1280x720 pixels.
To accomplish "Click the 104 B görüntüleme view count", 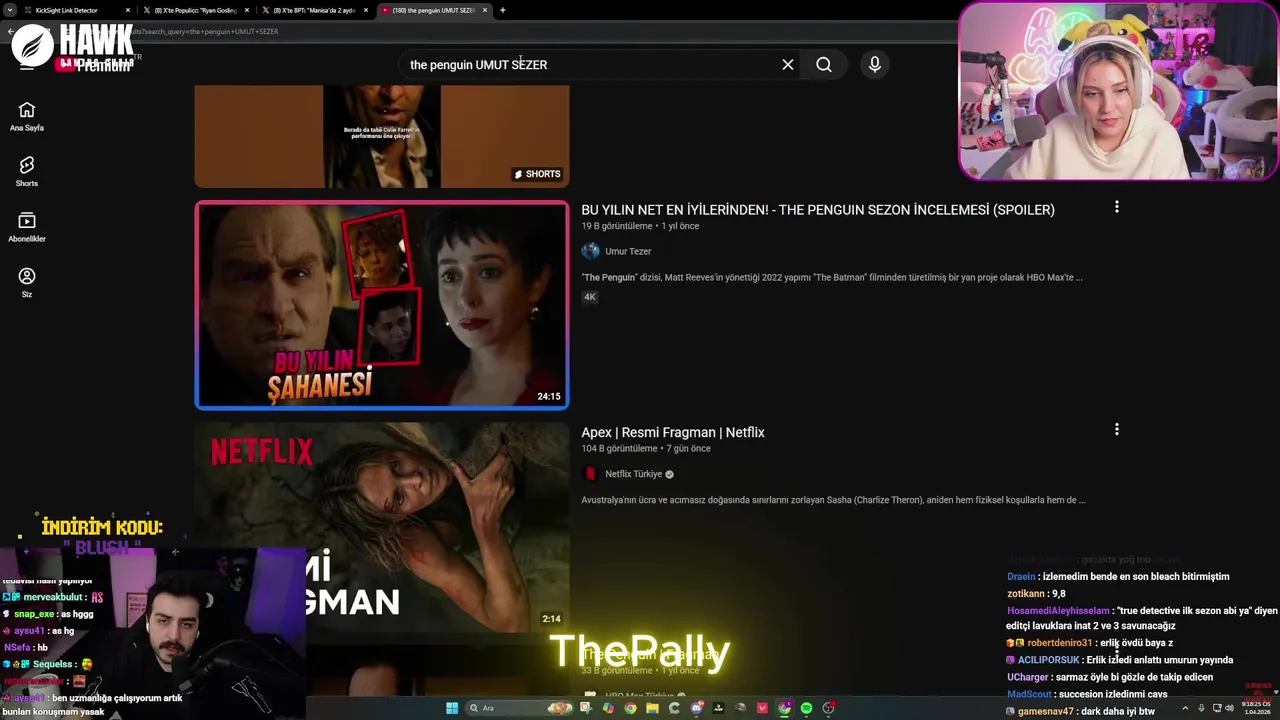I will pyautogui.click(x=619, y=449).
